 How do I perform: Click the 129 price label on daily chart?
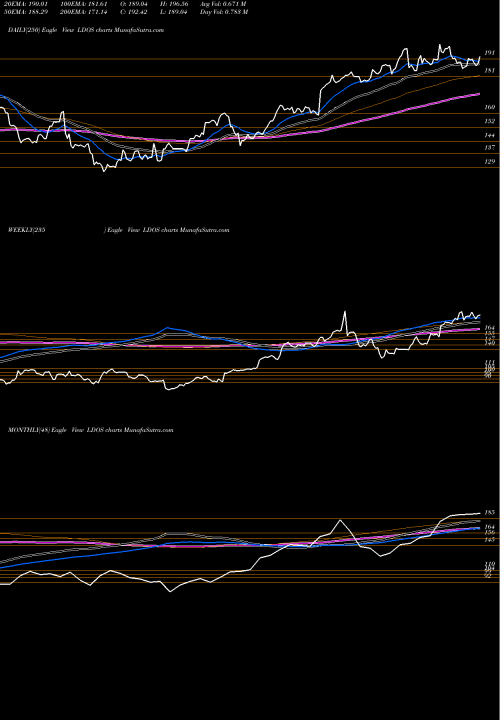490,162
